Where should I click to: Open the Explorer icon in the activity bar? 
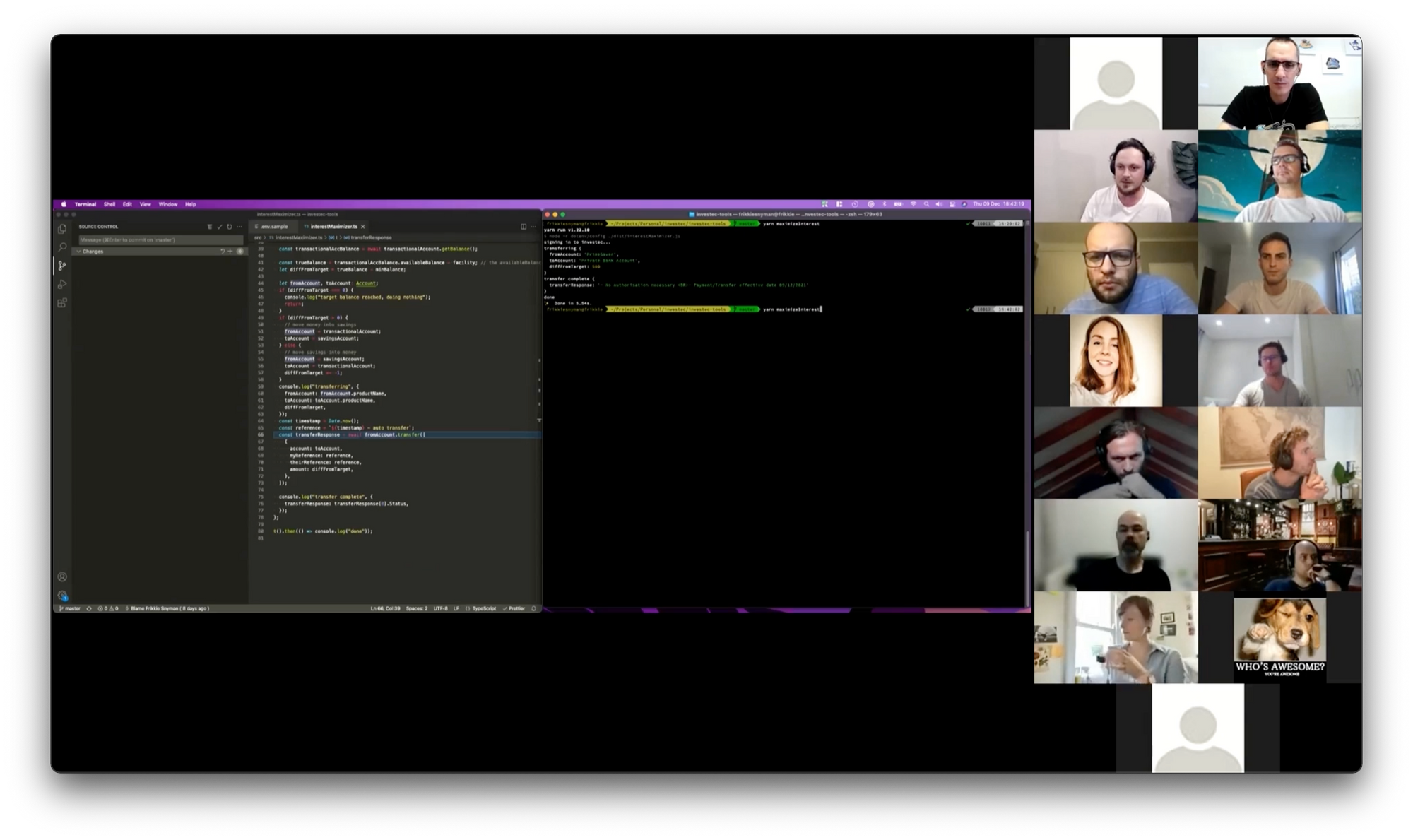tap(62, 228)
